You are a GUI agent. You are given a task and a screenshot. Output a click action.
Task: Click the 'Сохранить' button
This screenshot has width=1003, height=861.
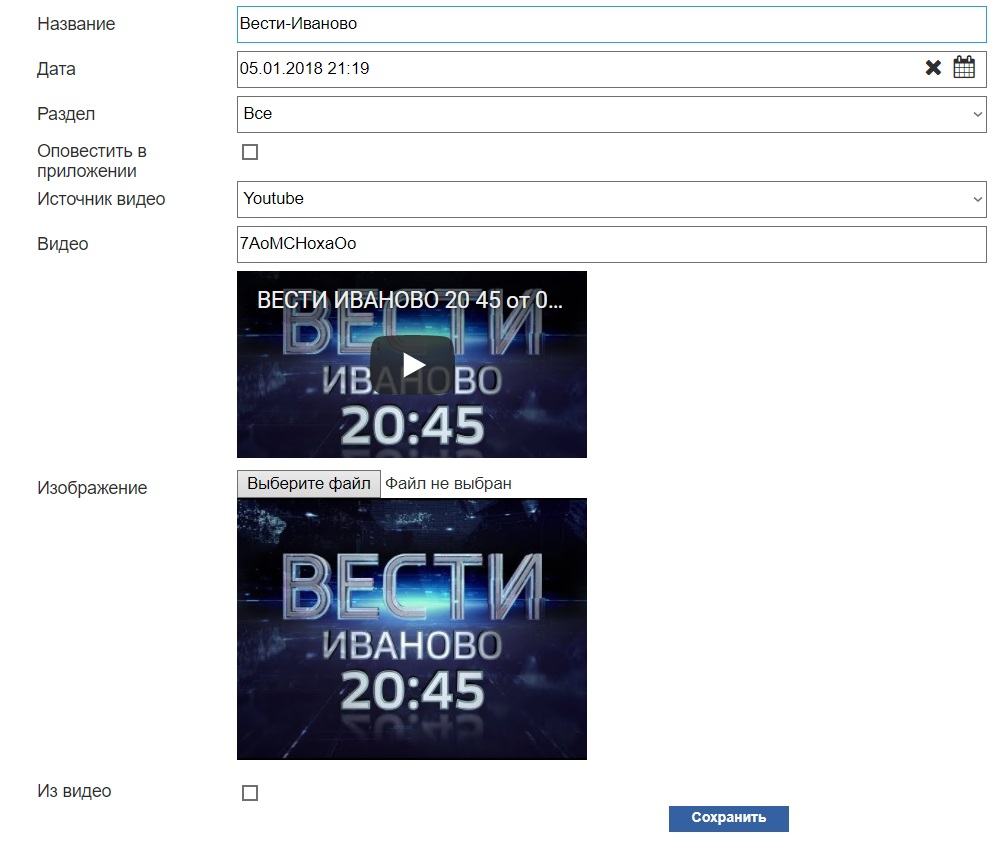[x=729, y=818]
